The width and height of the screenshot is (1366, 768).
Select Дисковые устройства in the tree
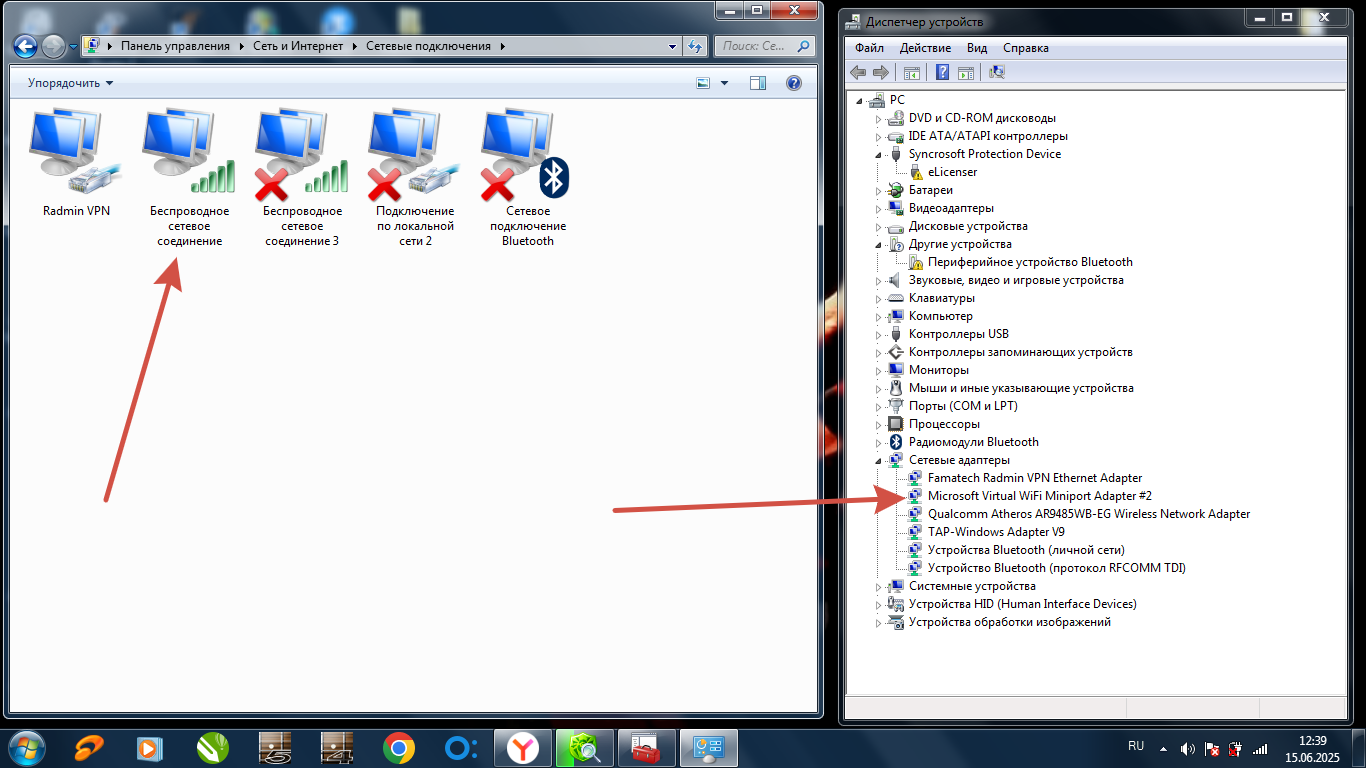tap(968, 226)
